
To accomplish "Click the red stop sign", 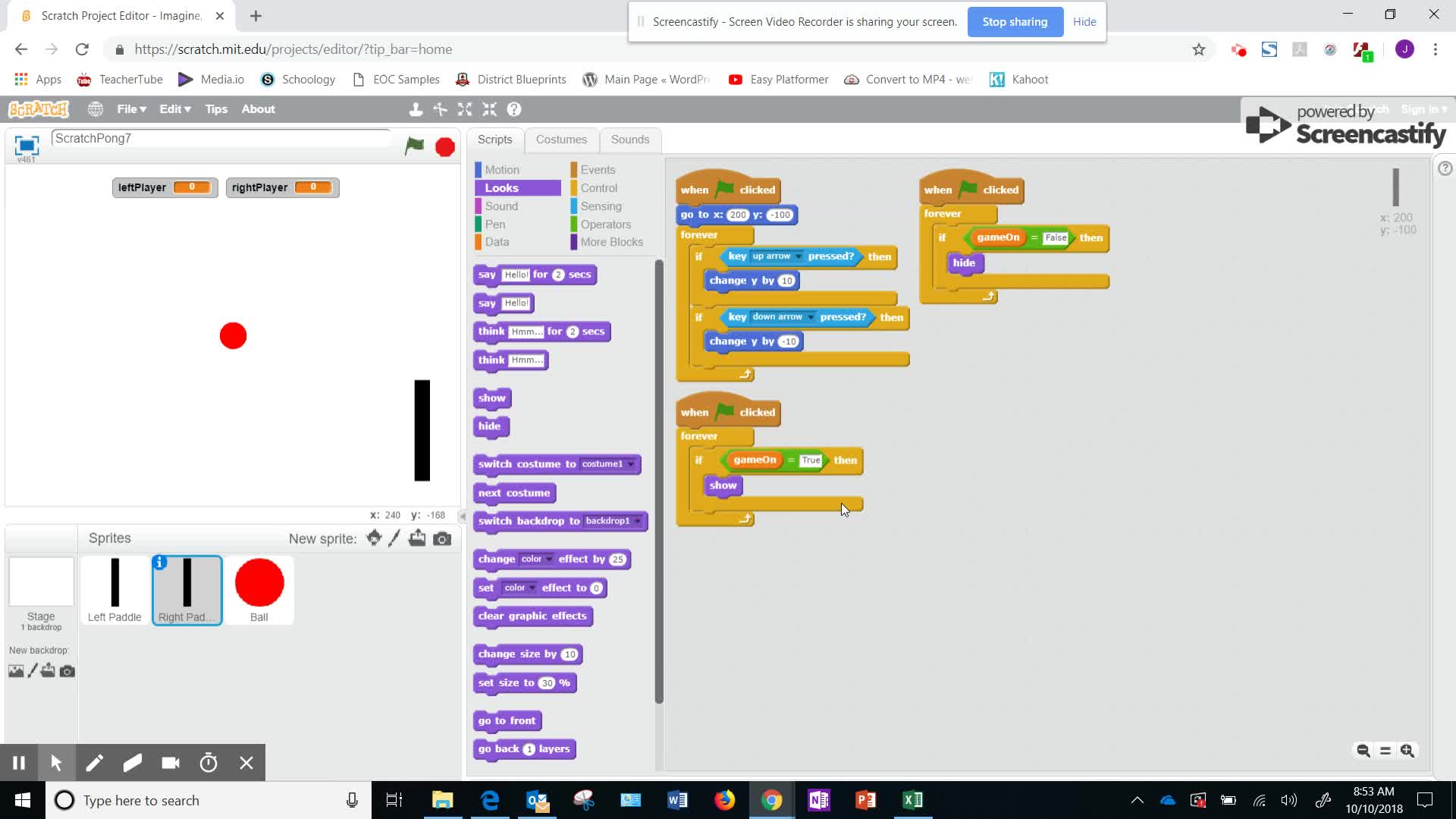I will pos(444,146).
